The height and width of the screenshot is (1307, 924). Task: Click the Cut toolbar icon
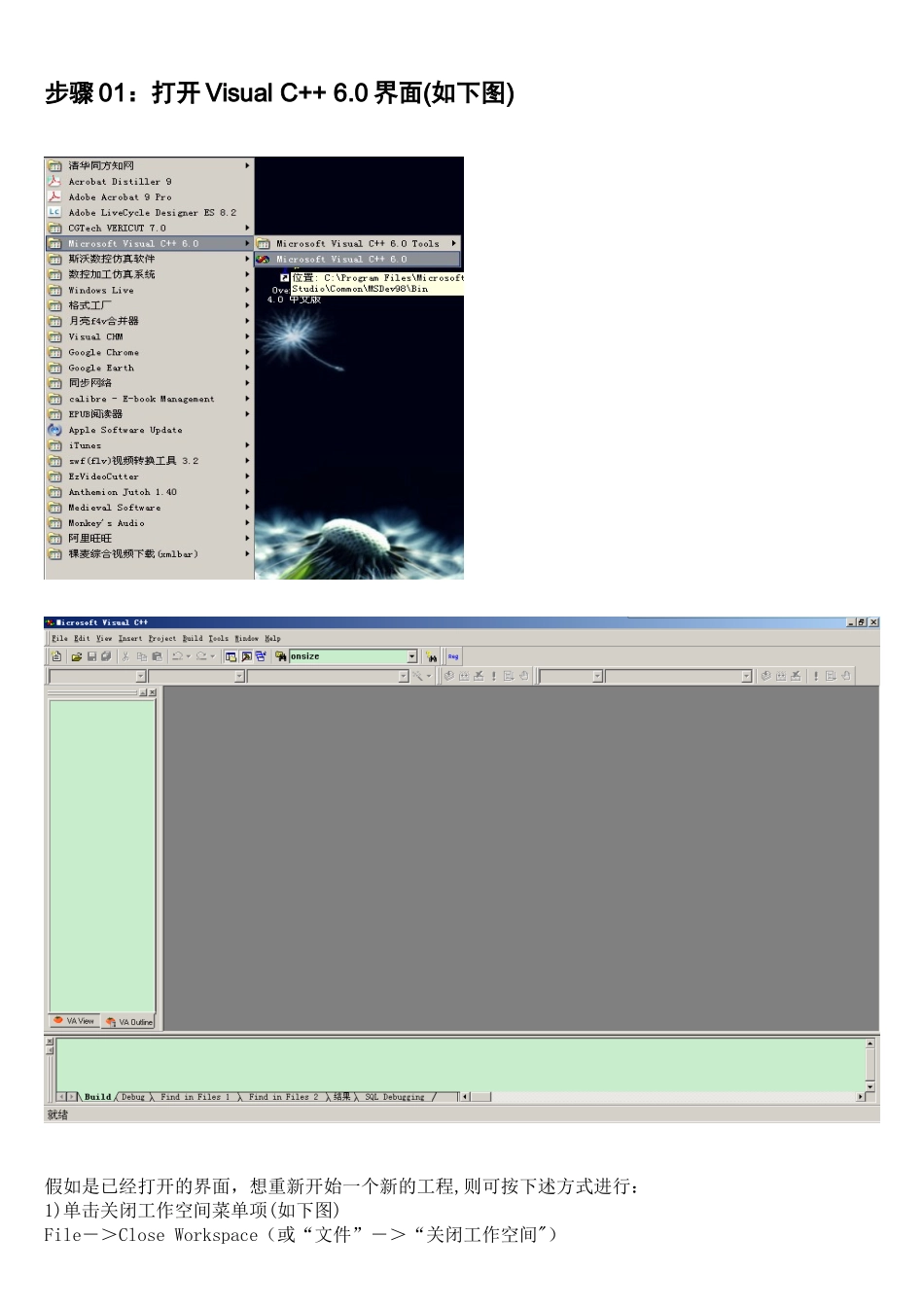tap(125, 656)
